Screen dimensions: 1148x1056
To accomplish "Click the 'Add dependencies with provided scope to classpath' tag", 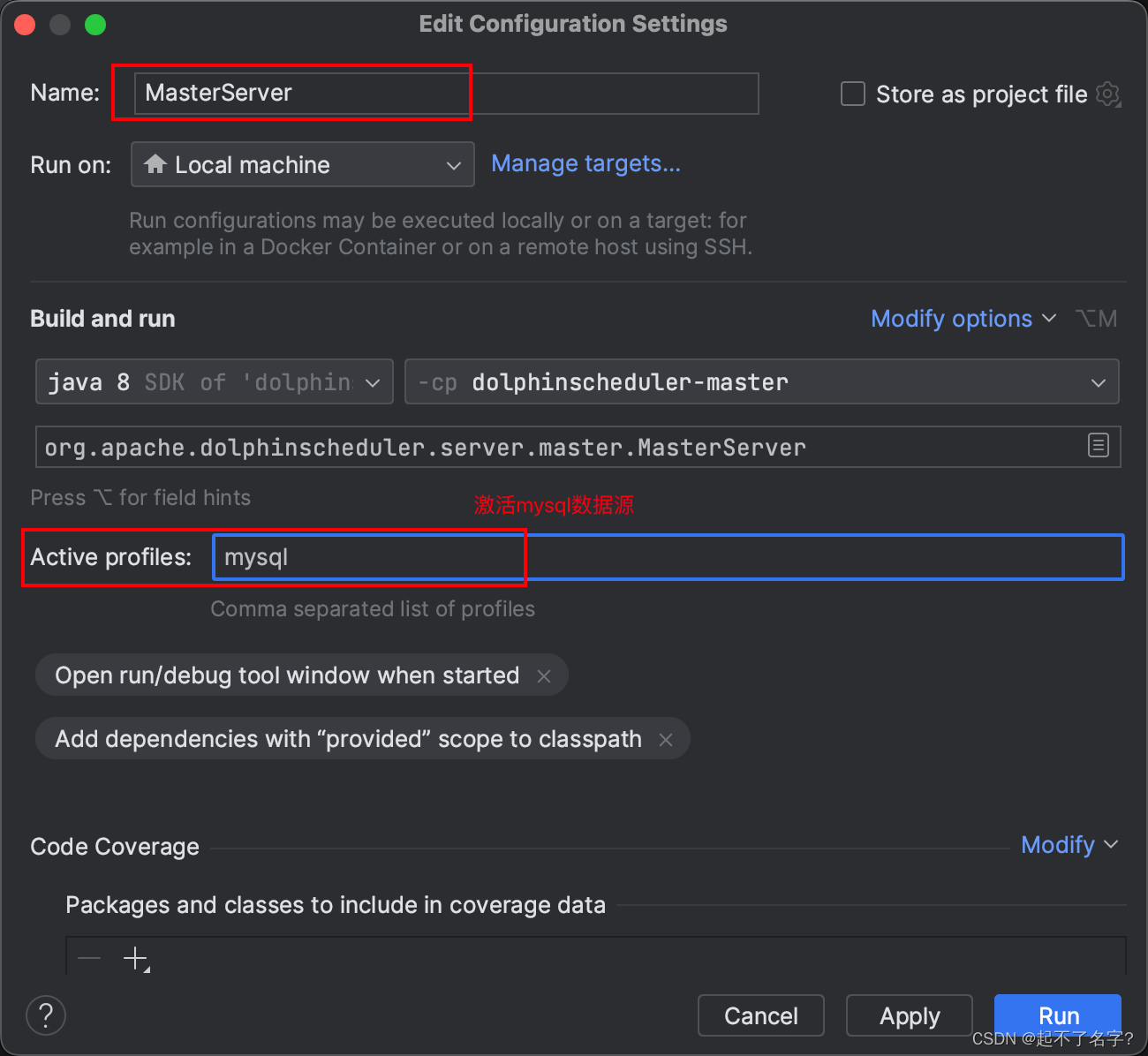I will [x=362, y=739].
